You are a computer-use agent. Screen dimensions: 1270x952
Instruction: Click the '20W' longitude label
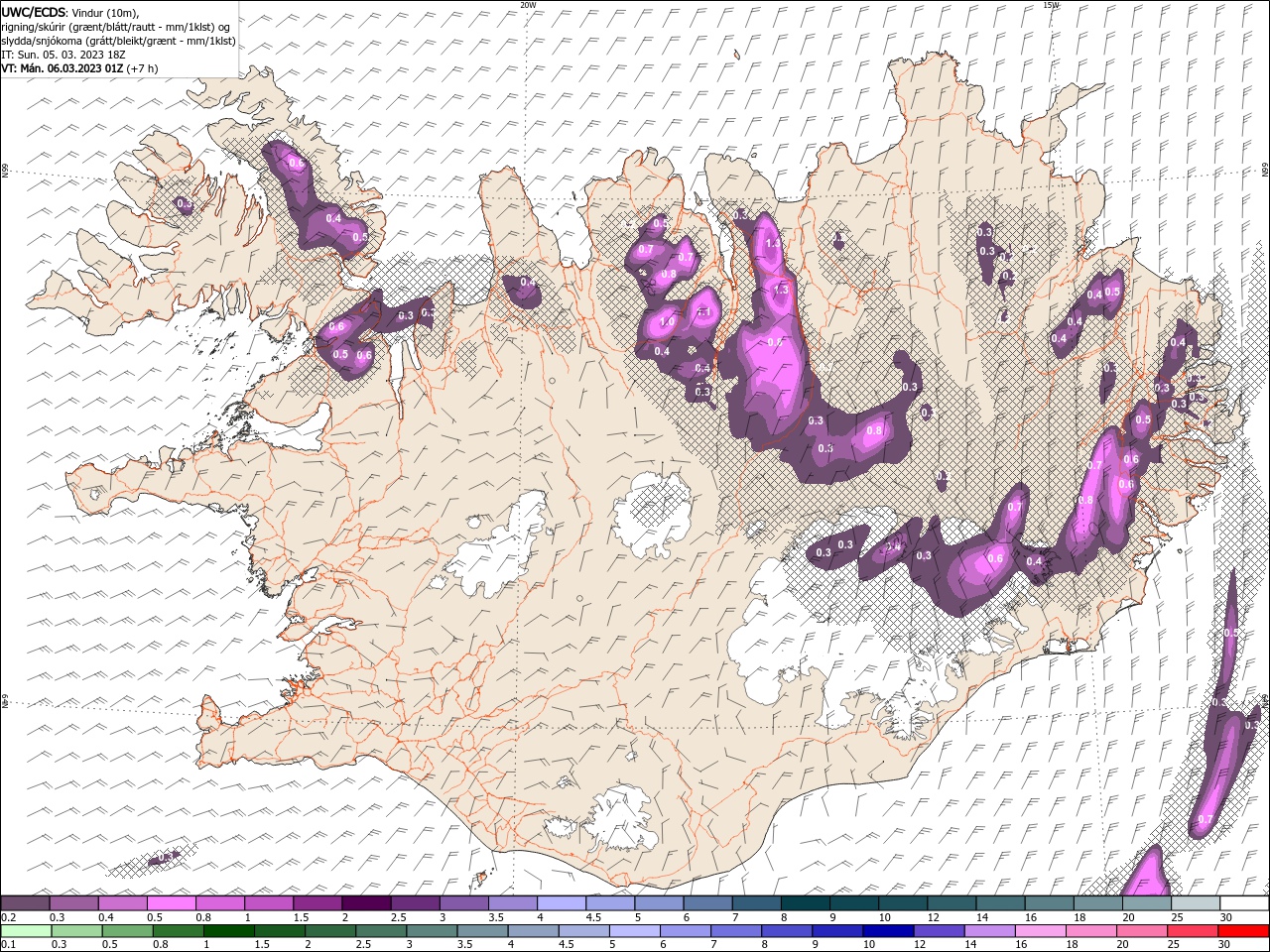click(x=529, y=5)
